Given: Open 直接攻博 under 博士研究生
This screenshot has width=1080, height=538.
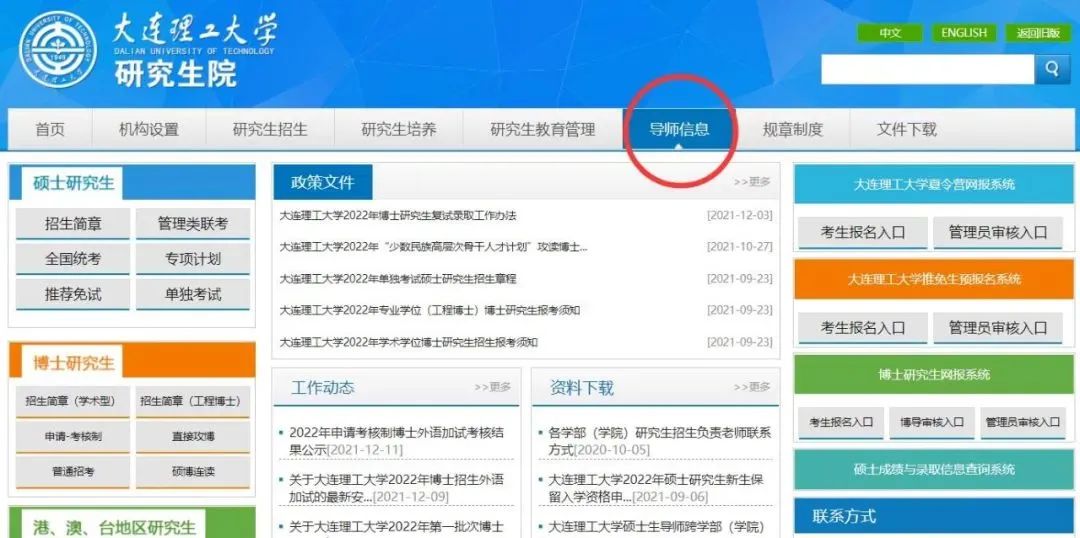Looking at the screenshot, I should click(x=193, y=437).
